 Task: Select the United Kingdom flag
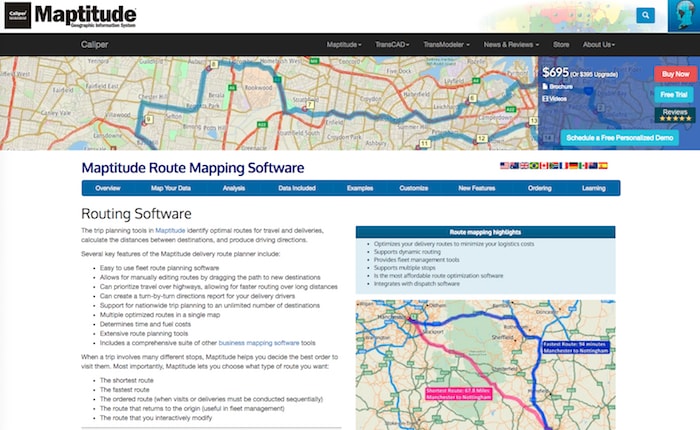click(524, 166)
